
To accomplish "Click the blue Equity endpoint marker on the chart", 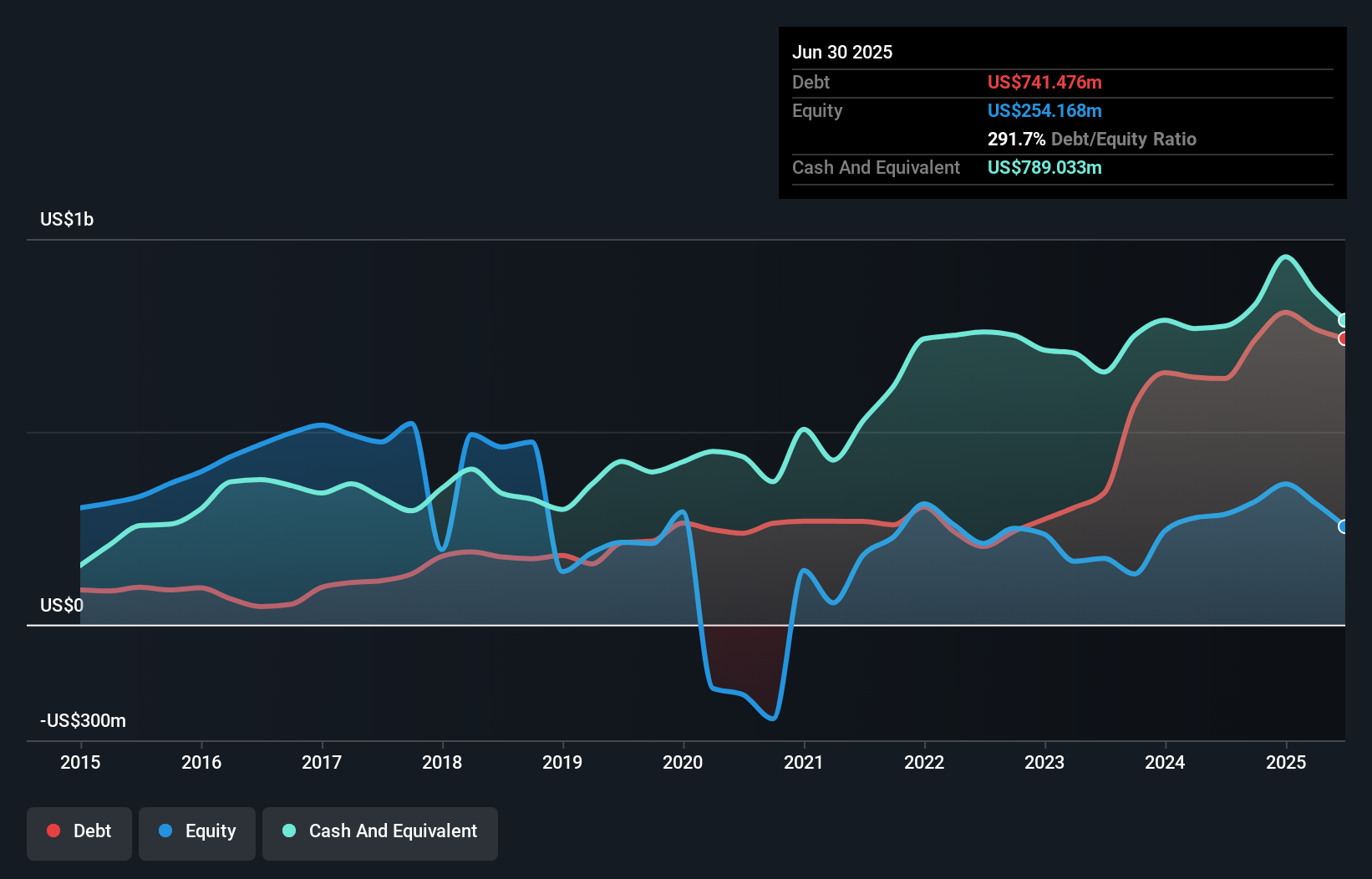I will pyautogui.click(x=1343, y=526).
